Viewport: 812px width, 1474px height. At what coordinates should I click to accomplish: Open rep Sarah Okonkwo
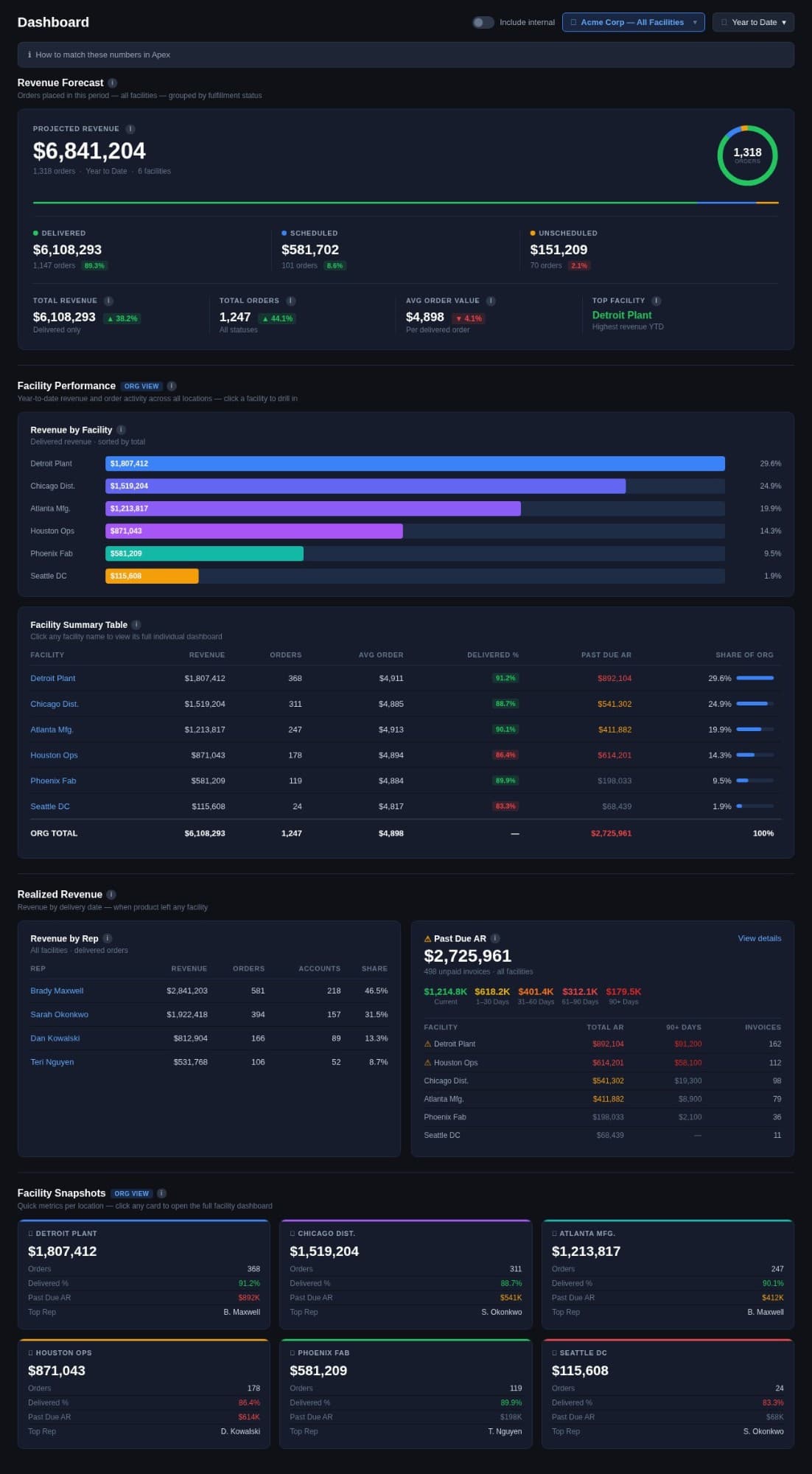[x=59, y=1015]
